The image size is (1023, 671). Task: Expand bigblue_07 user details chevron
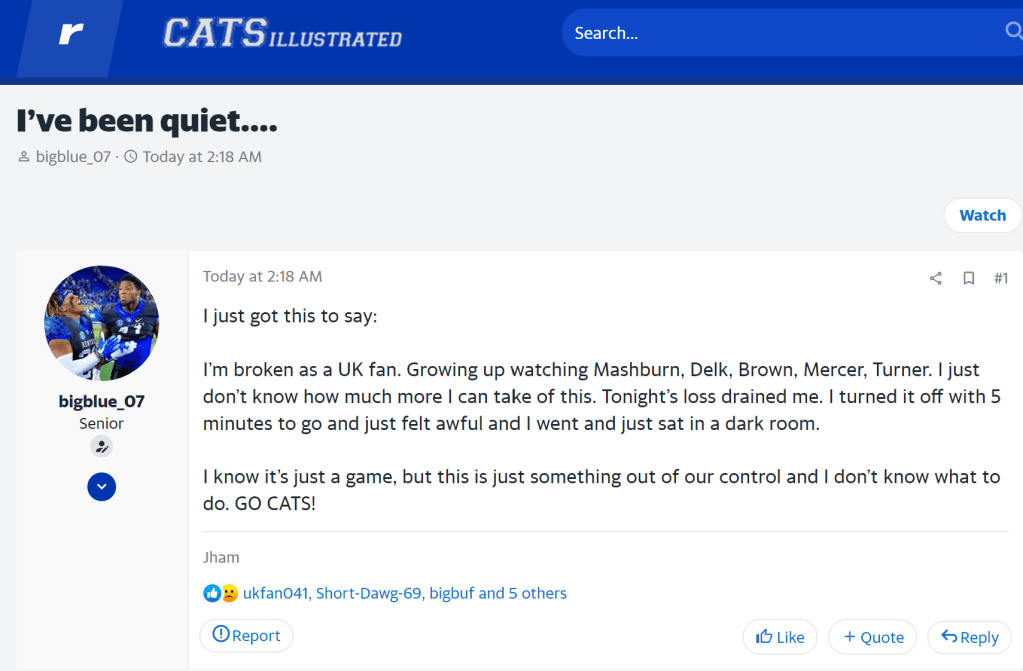pos(101,487)
